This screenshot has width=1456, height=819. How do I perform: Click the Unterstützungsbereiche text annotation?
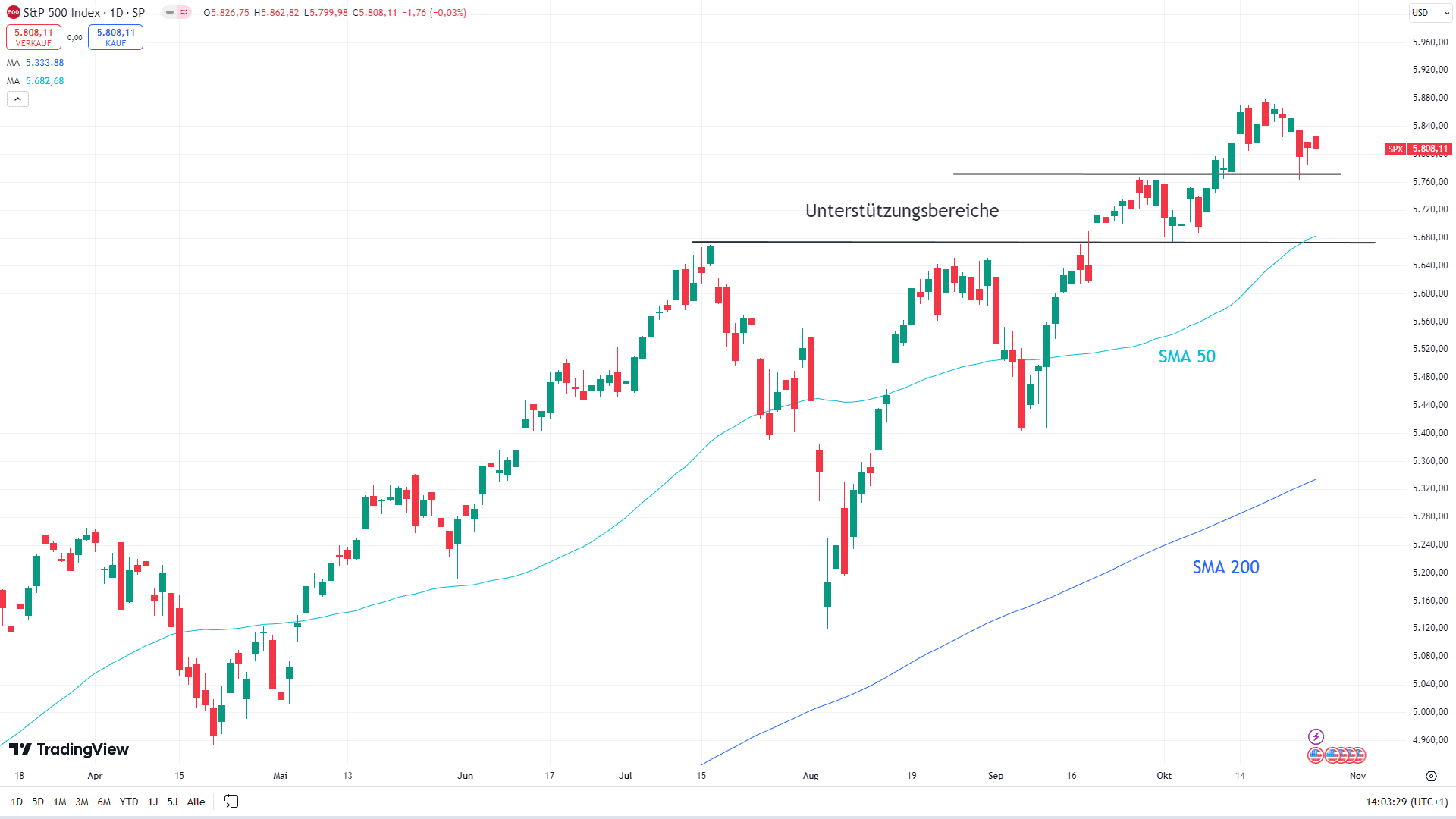(902, 211)
